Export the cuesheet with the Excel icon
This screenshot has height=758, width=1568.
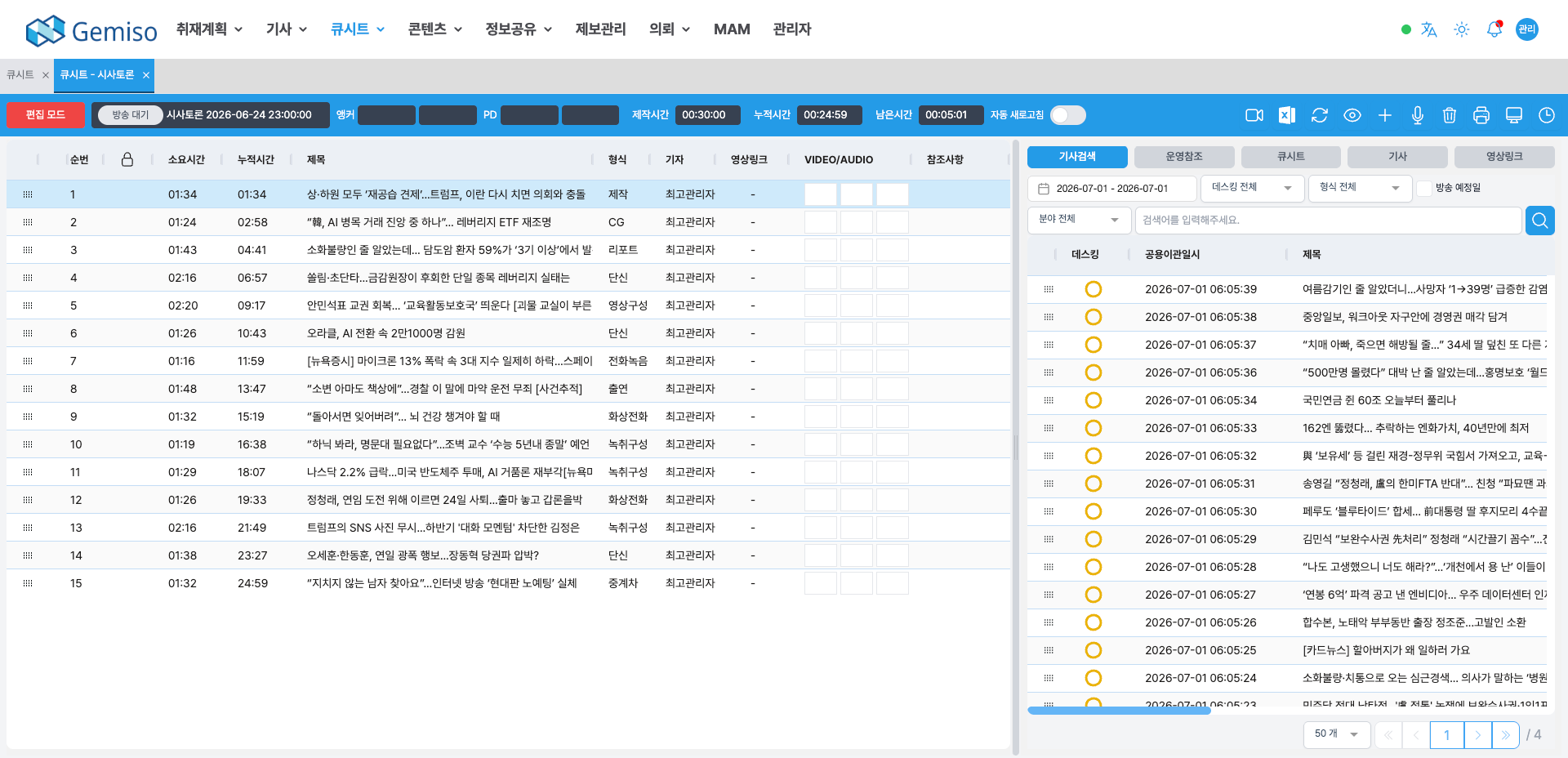click(x=1287, y=115)
